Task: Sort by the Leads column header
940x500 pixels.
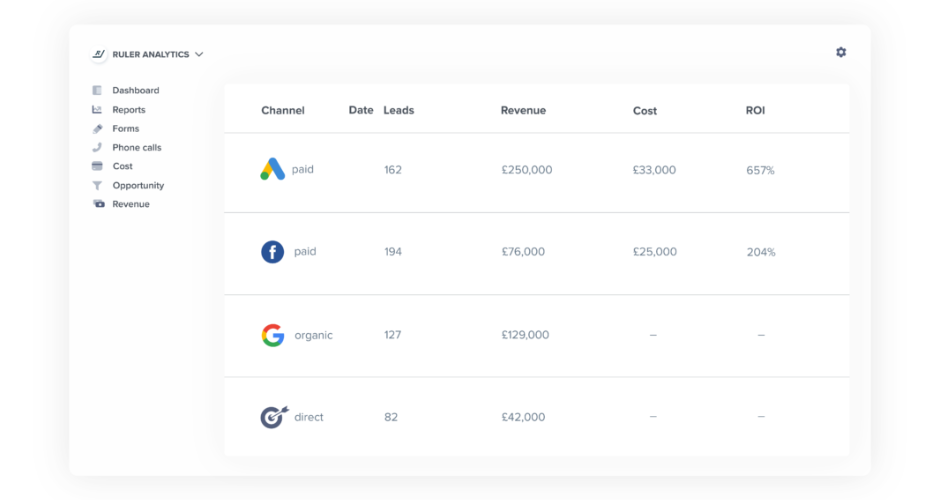Action: coord(399,110)
